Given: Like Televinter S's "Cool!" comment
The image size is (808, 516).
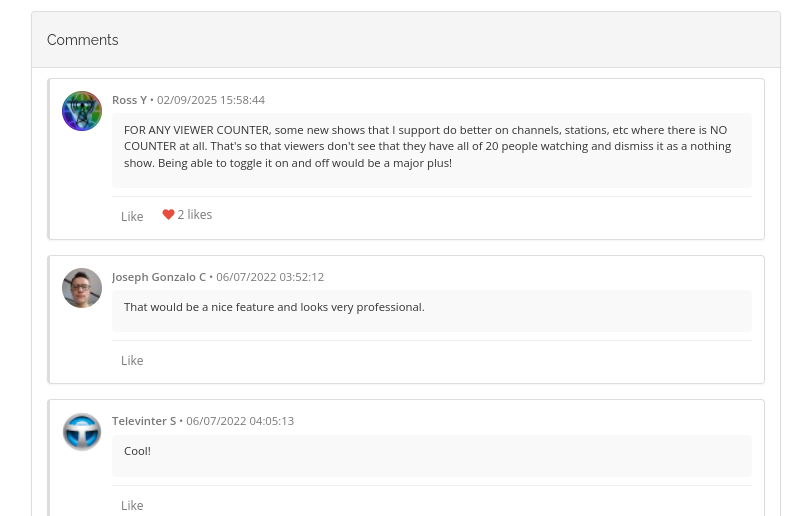Looking at the screenshot, I should [132, 505].
